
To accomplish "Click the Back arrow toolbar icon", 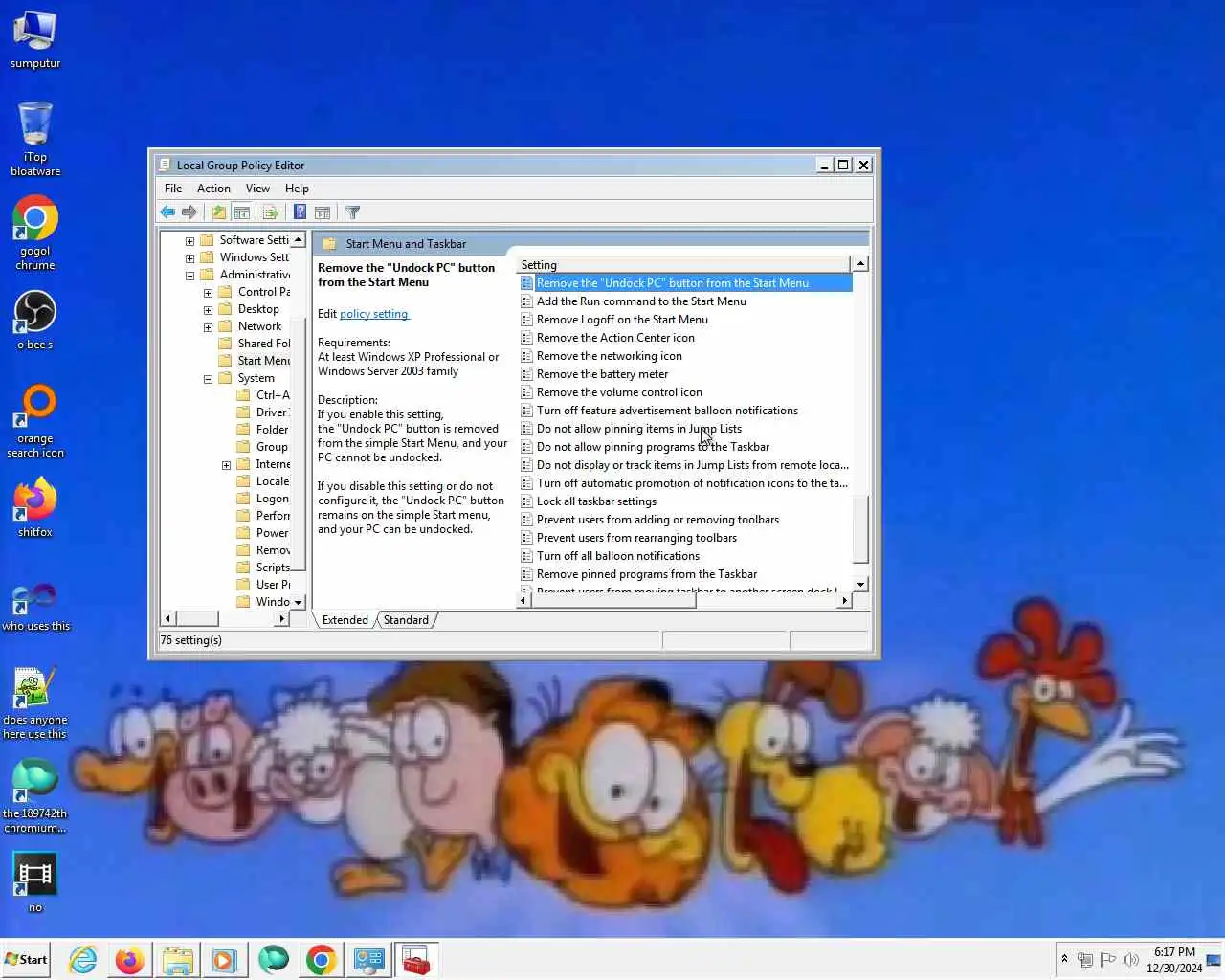I will [168, 212].
